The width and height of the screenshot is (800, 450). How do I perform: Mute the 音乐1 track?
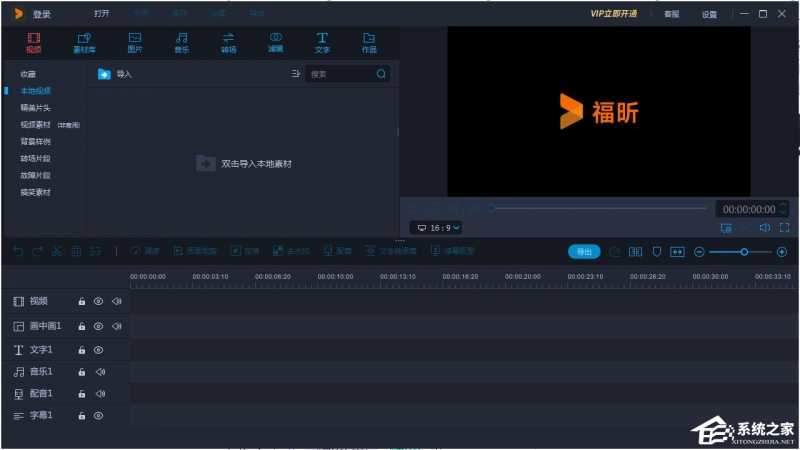[101, 372]
